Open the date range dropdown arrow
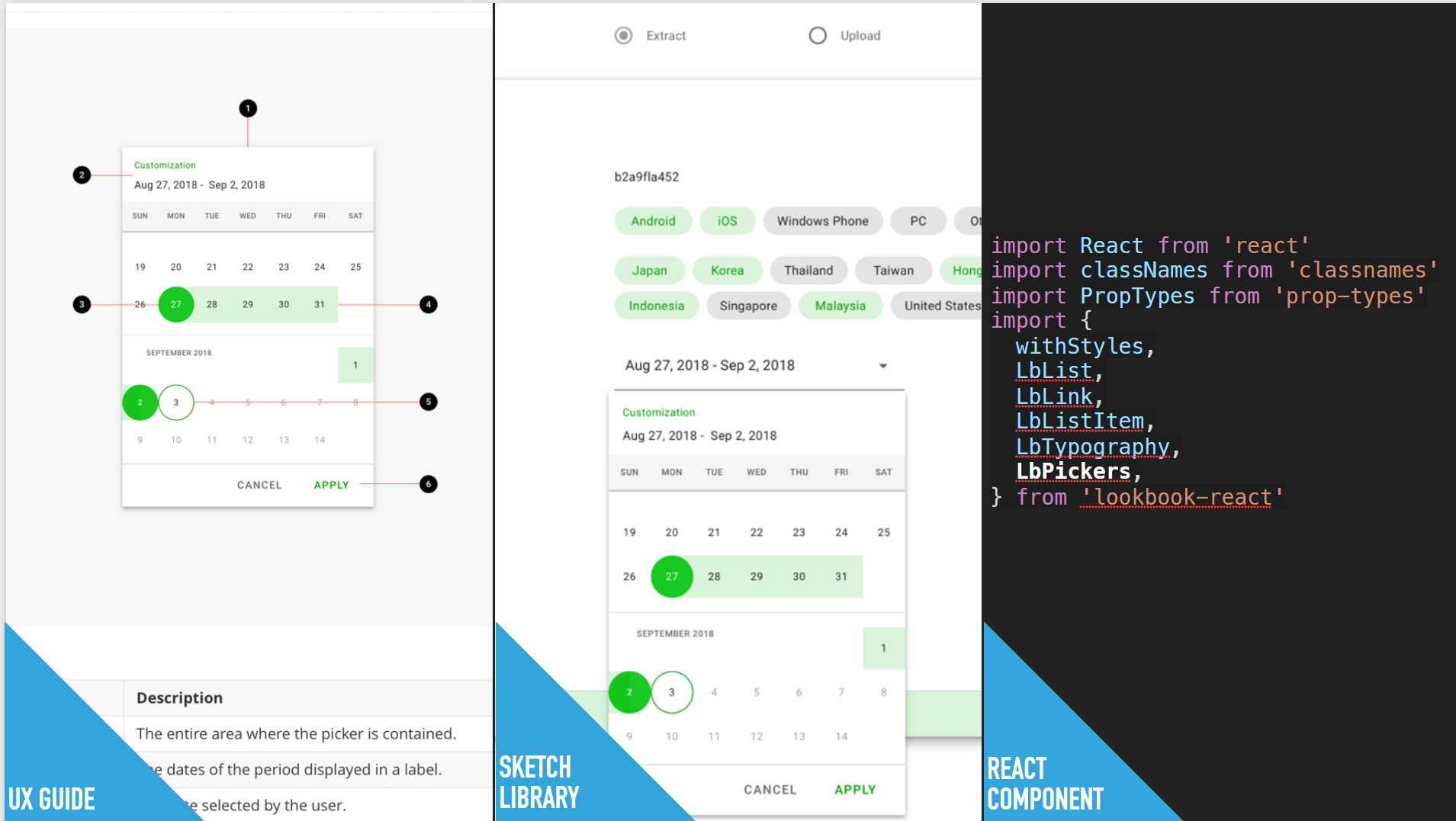This screenshot has width=1456, height=821. [x=883, y=366]
